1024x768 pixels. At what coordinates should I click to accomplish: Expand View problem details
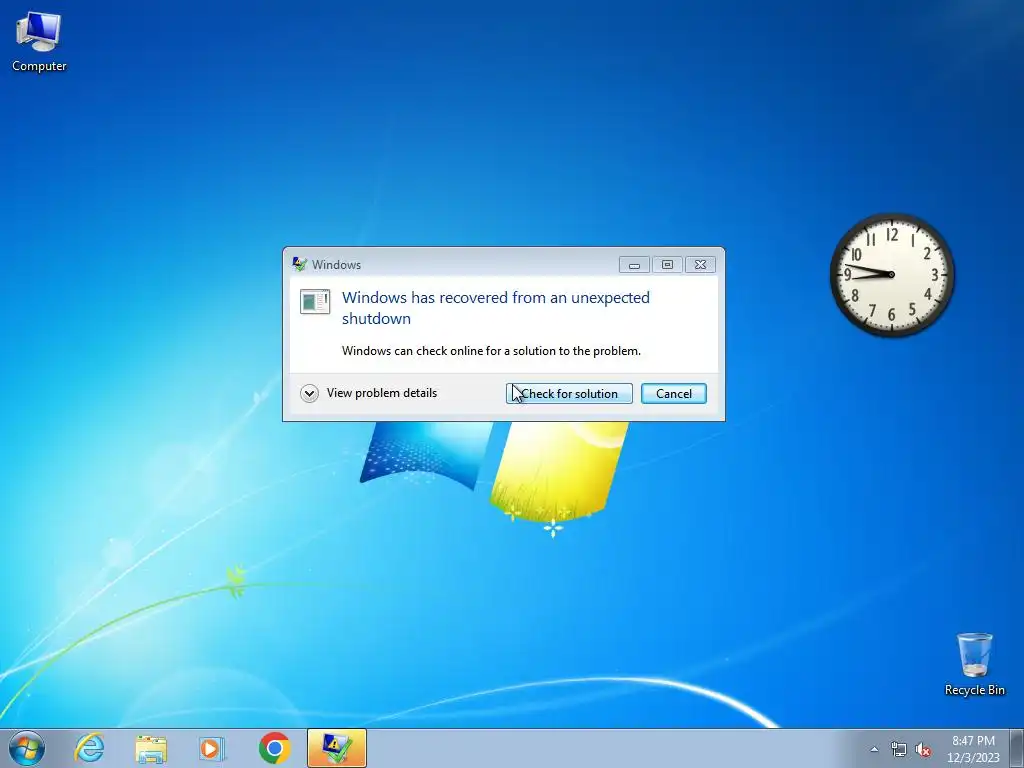[x=369, y=393]
